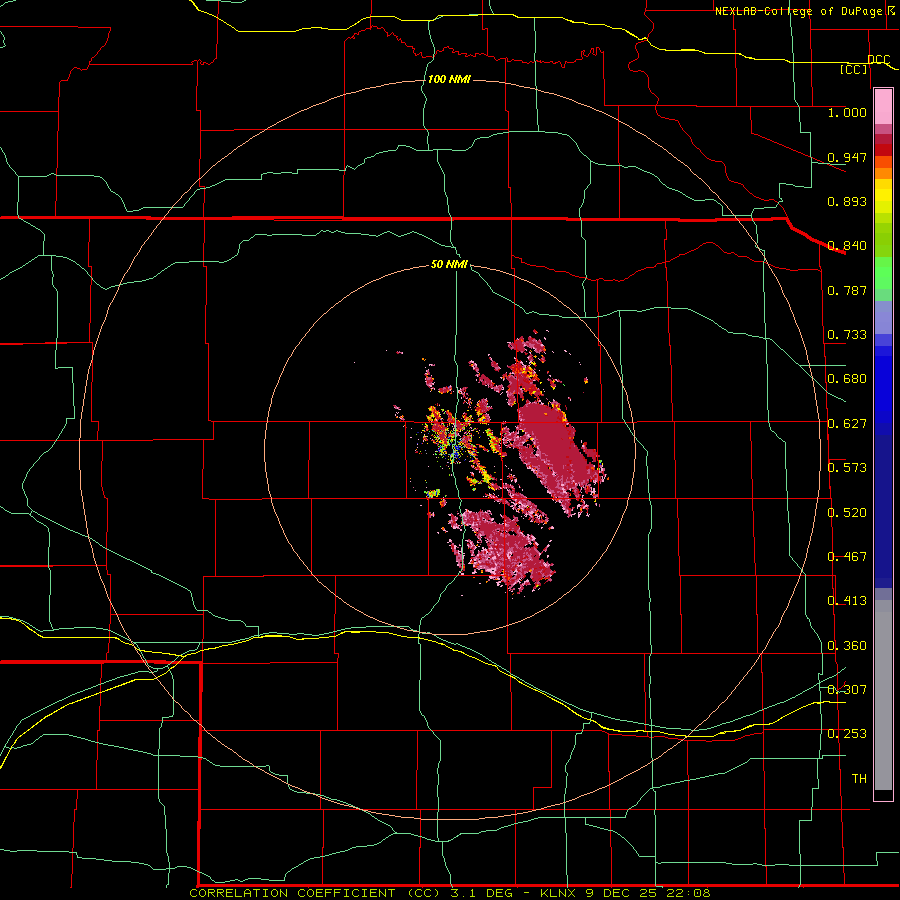Click the gray lower section of color bar
Viewport: 900px width, 900px height.
point(883,695)
